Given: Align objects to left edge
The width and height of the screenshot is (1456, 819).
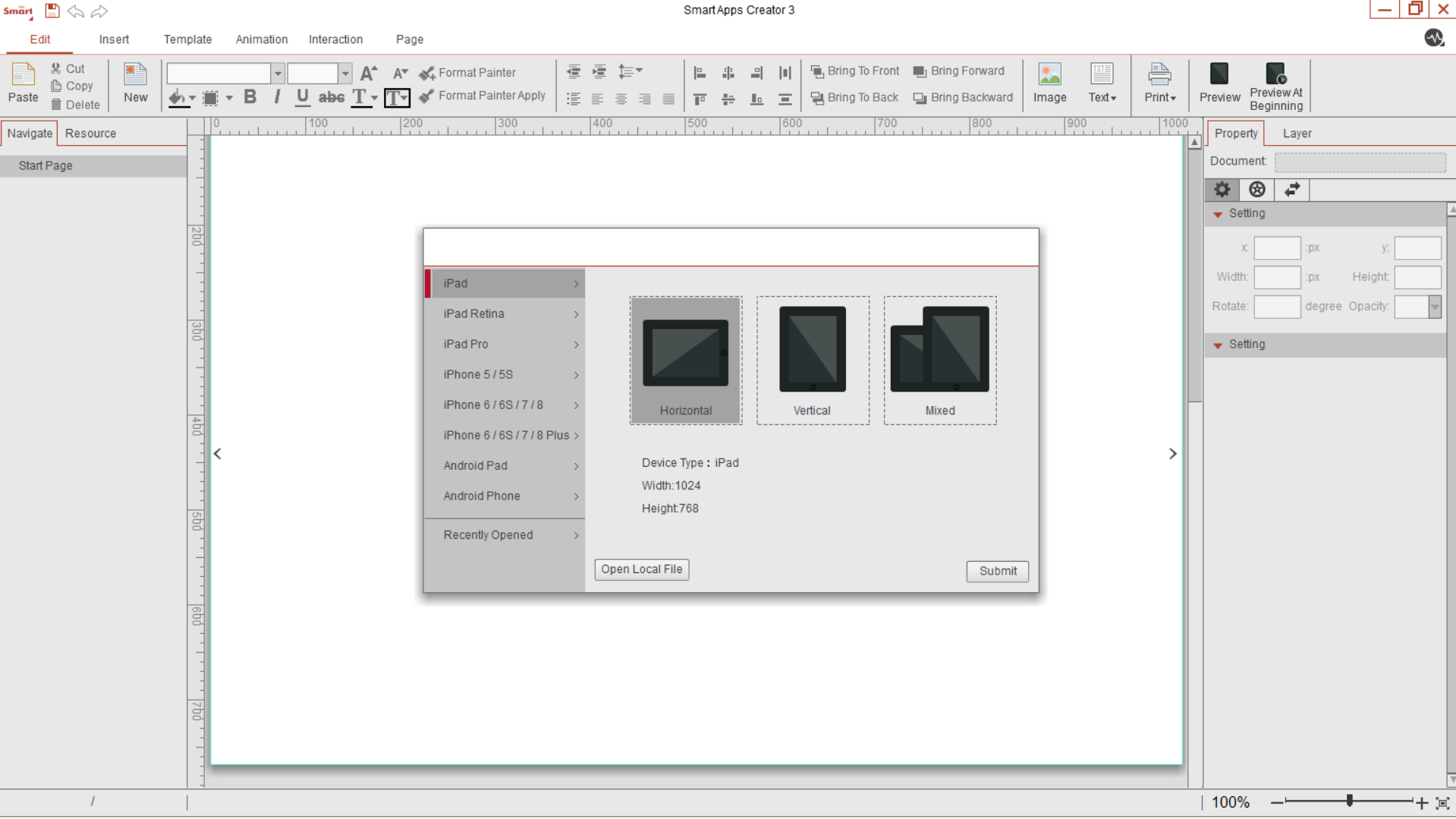Looking at the screenshot, I should pyautogui.click(x=700, y=73).
